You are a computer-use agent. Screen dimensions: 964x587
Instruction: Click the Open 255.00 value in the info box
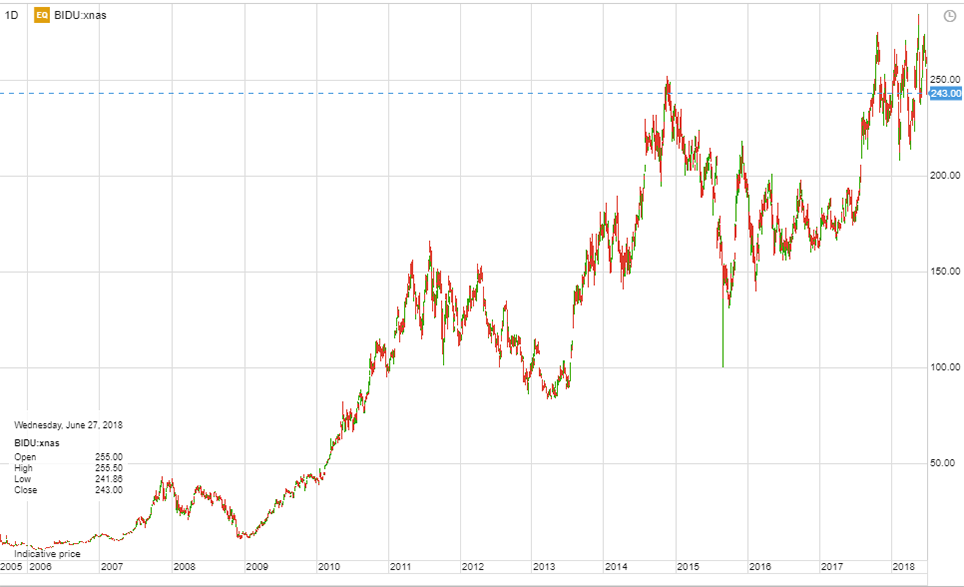pyautogui.click(x=109, y=457)
